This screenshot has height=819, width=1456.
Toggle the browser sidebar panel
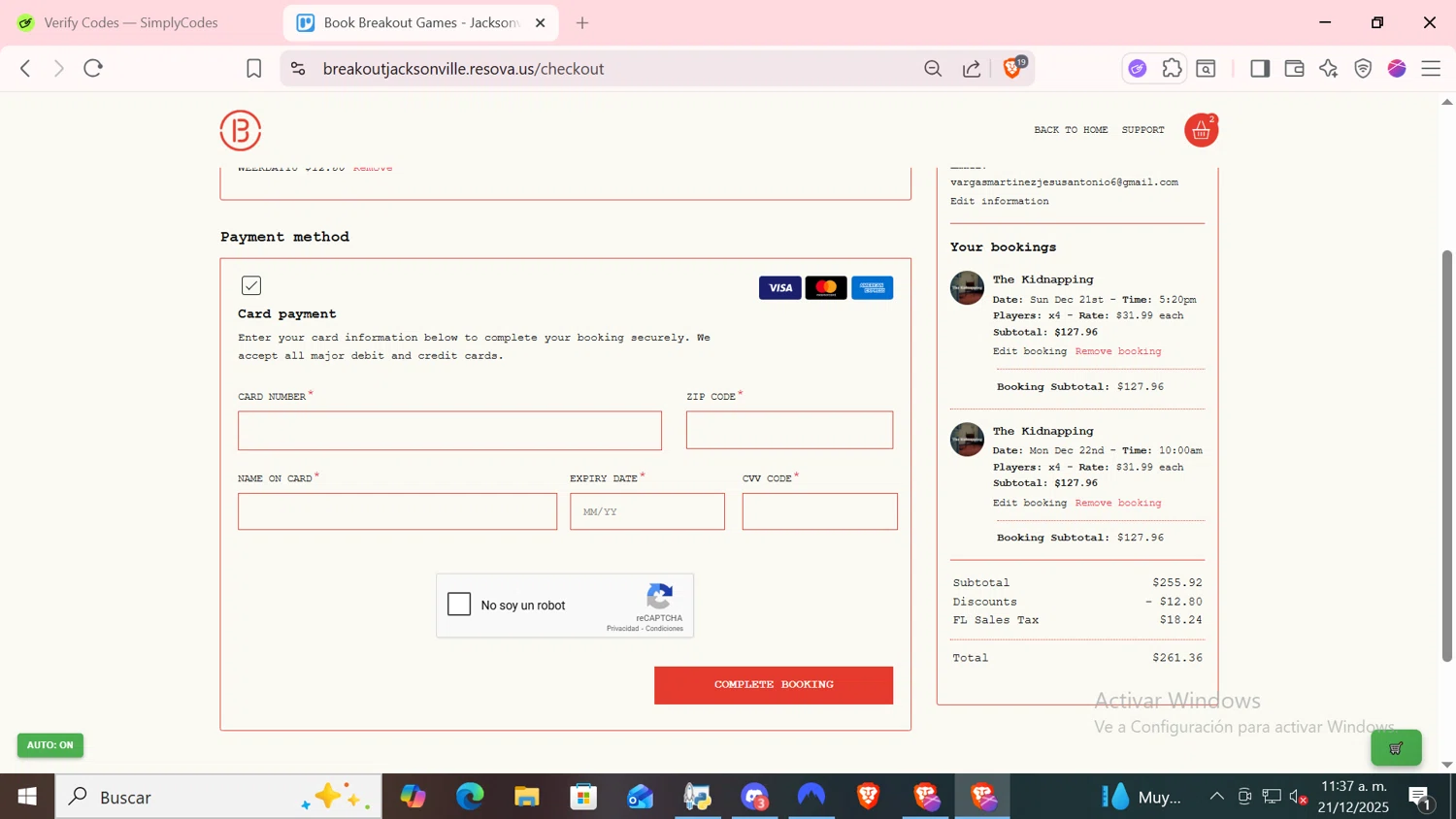(x=1260, y=69)
